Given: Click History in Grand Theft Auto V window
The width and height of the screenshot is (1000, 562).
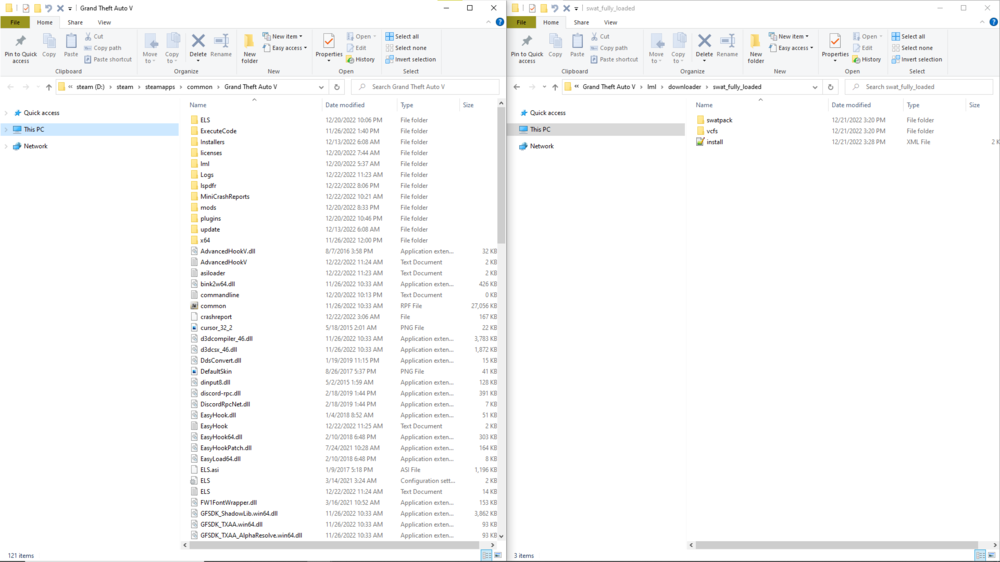Looking at the screenshot, I should pos(360,59).
